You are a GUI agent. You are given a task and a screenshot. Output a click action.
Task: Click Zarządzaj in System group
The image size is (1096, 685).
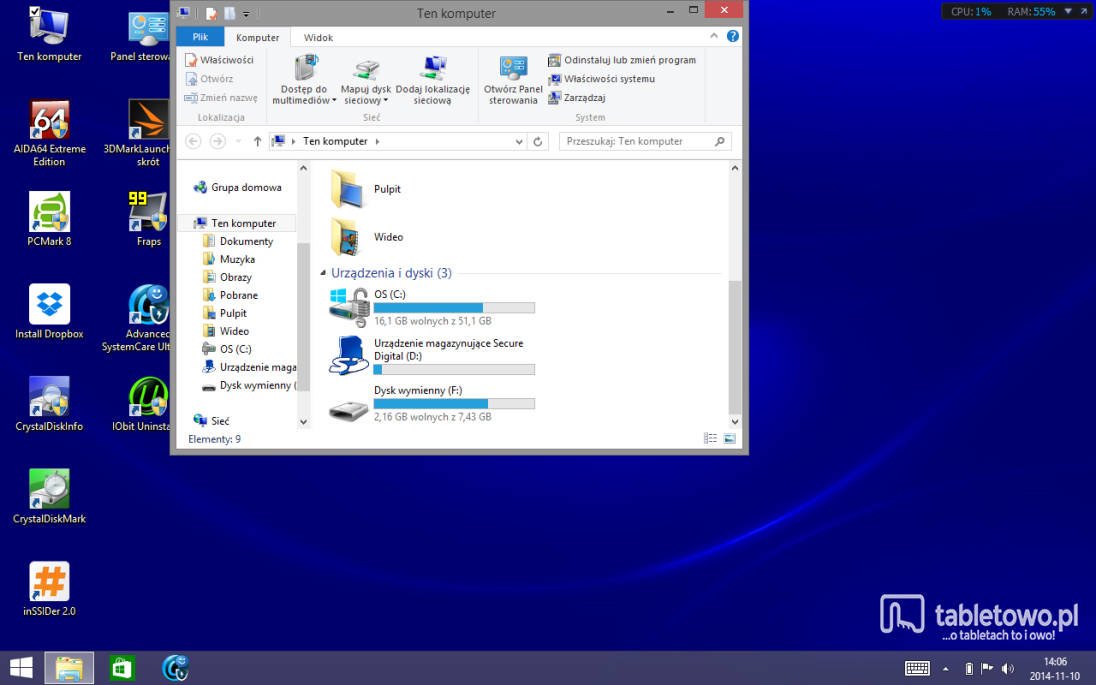[577, 98]
